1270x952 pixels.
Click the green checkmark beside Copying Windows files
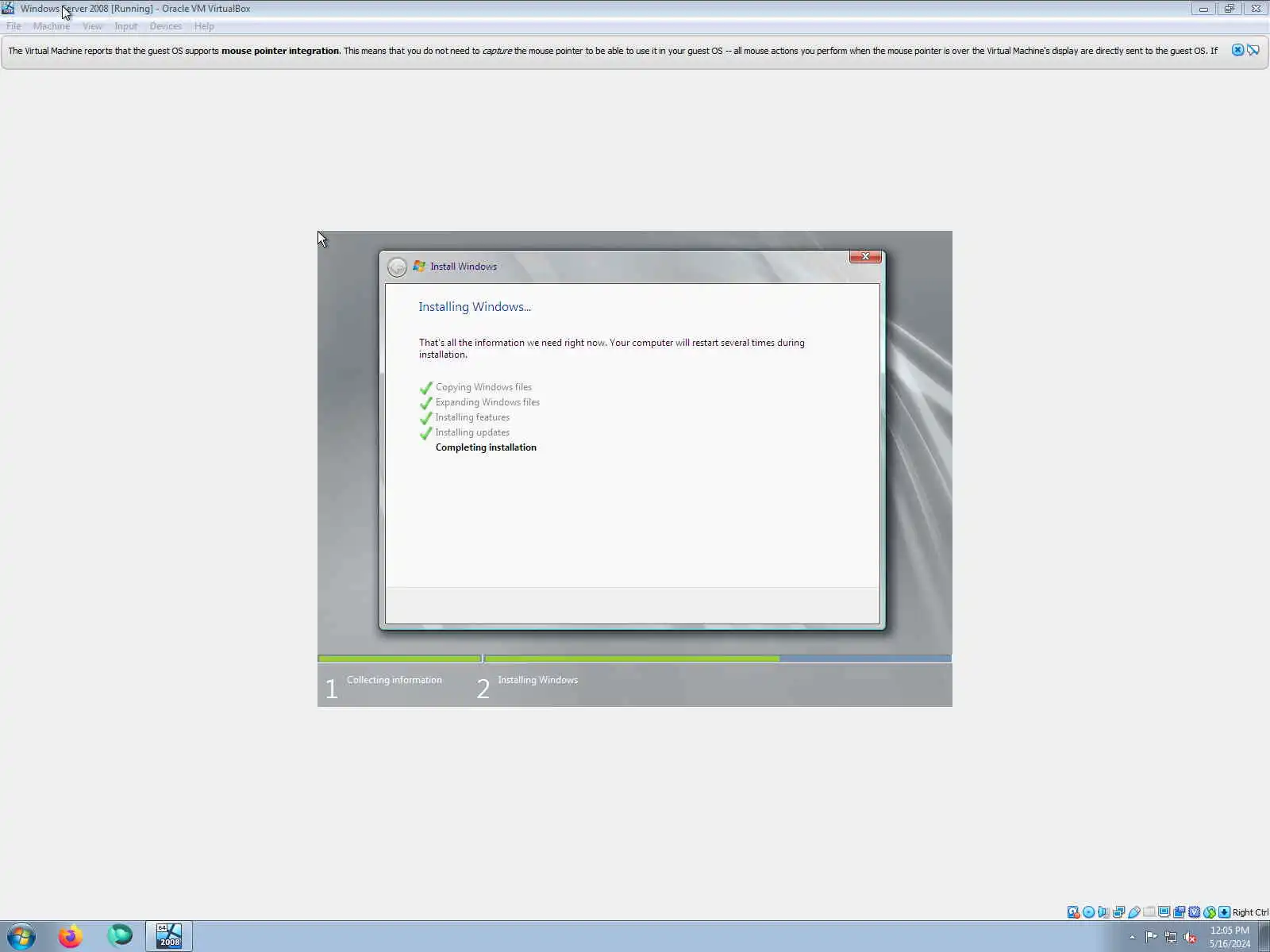tap(426, 388)
